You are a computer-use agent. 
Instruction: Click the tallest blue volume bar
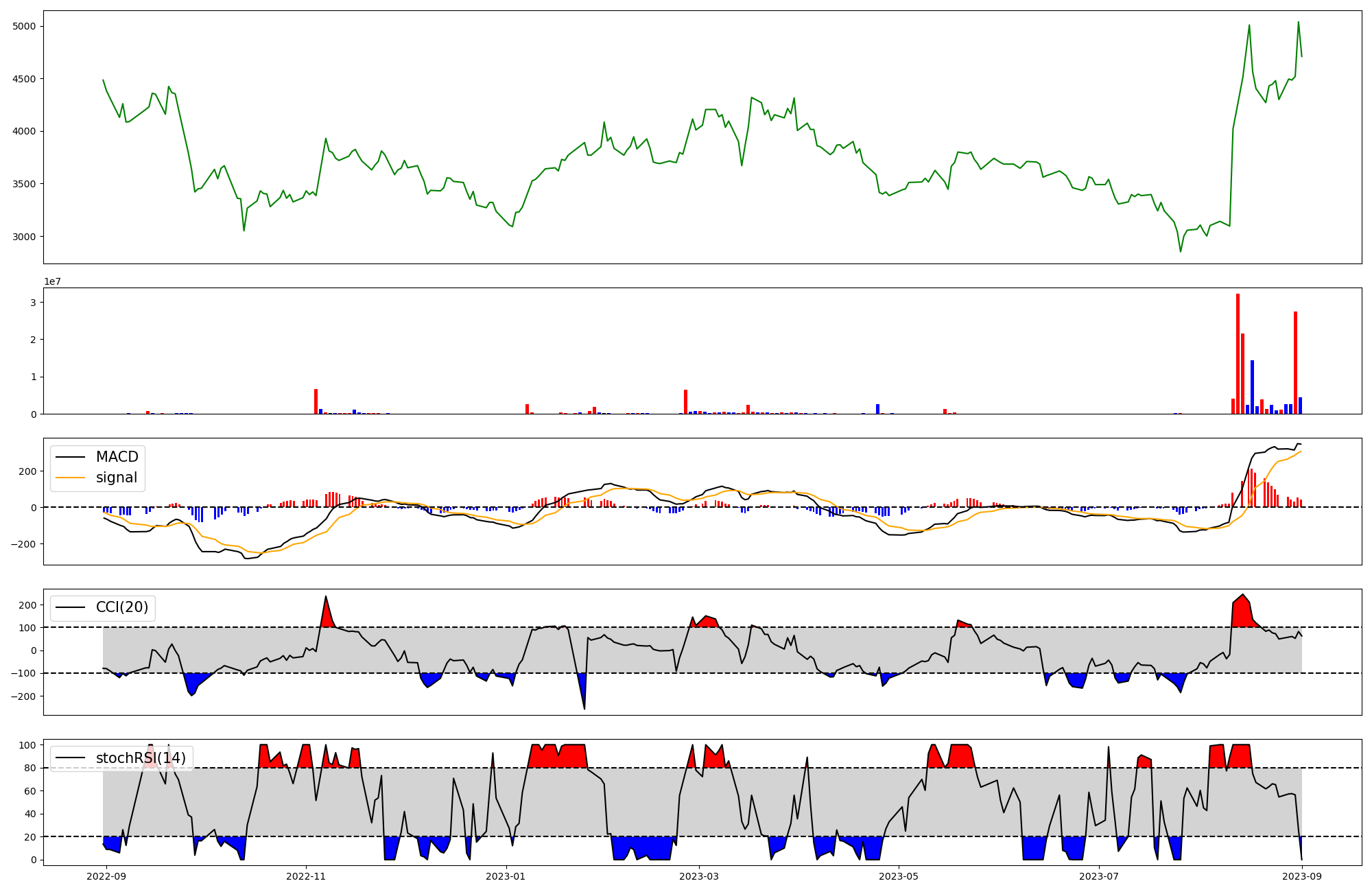1252,387
